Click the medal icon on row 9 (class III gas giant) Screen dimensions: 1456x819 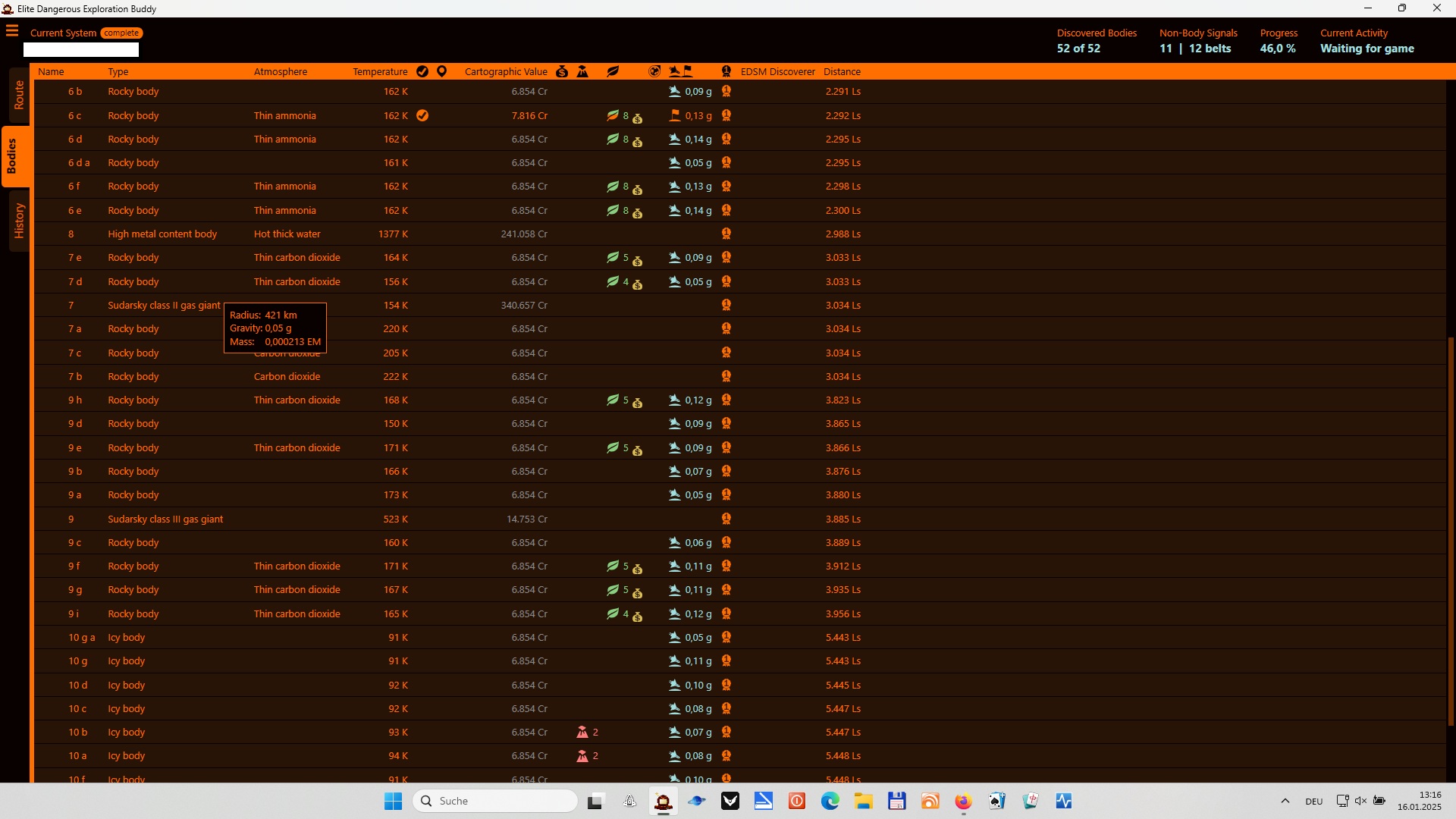pyautogui.click(x=726, y=519)
